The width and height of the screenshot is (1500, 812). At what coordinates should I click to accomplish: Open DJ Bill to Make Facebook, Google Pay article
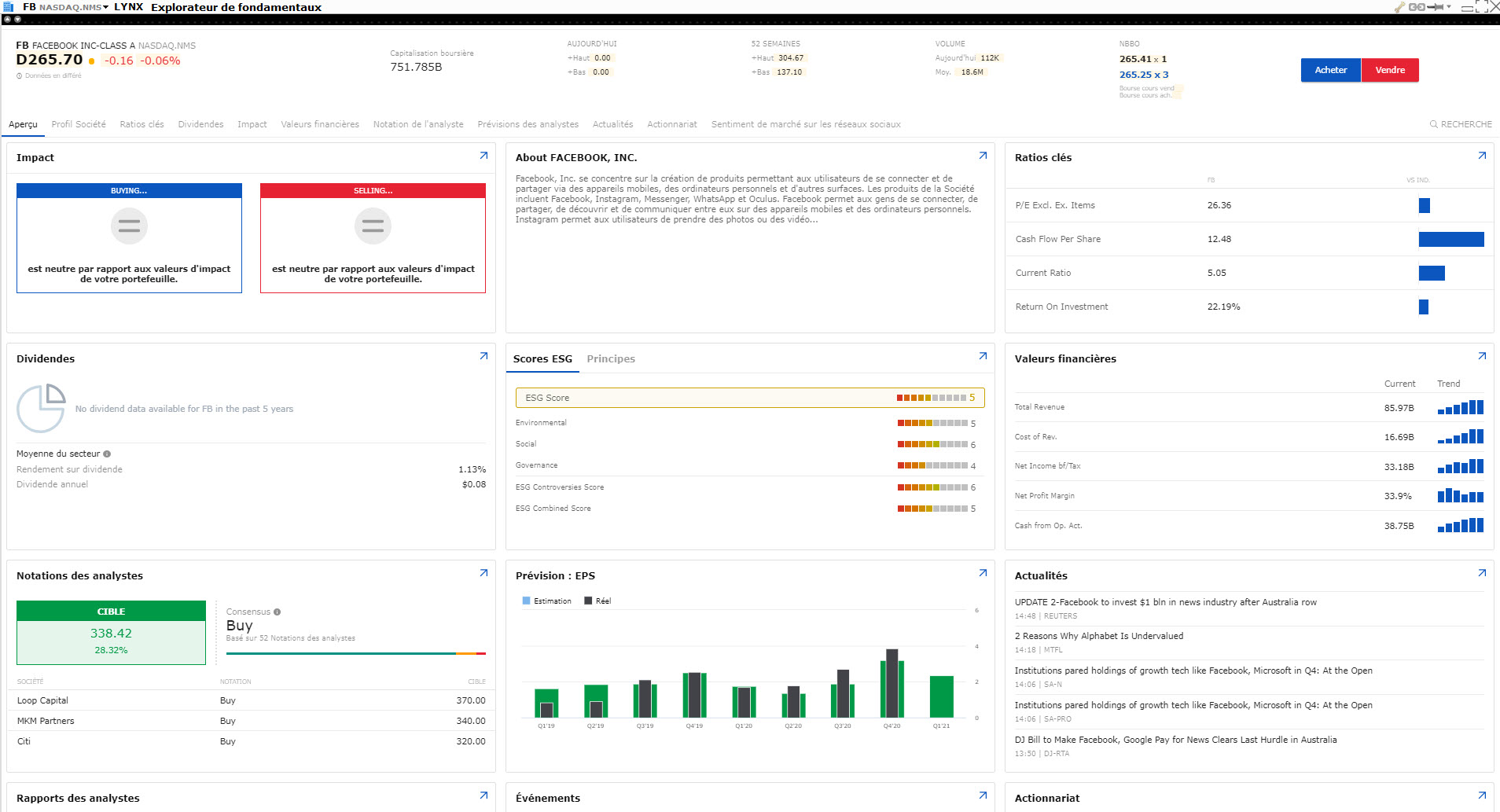(x=1175, y=740)
